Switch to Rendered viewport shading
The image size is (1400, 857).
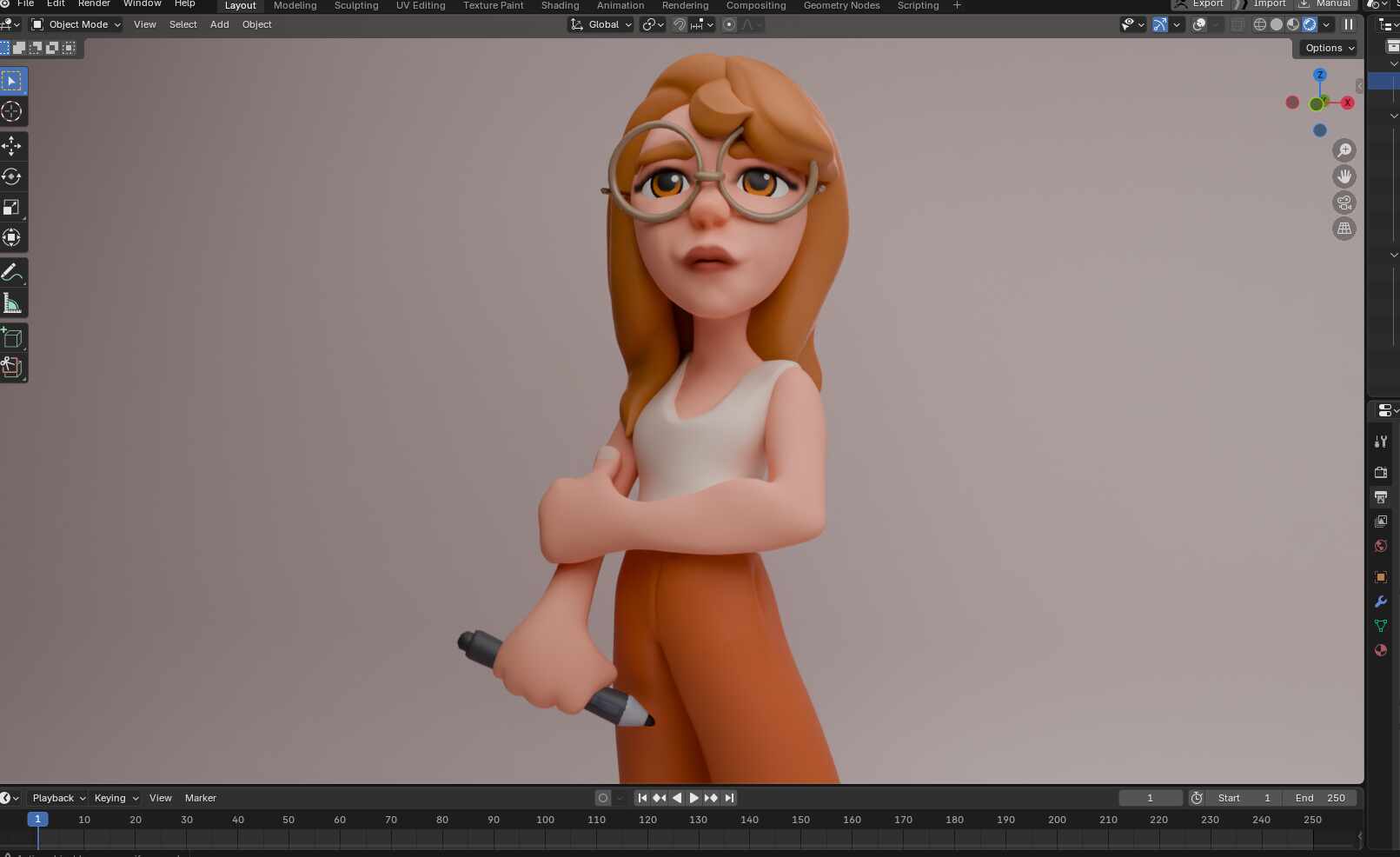[1310, 24]
